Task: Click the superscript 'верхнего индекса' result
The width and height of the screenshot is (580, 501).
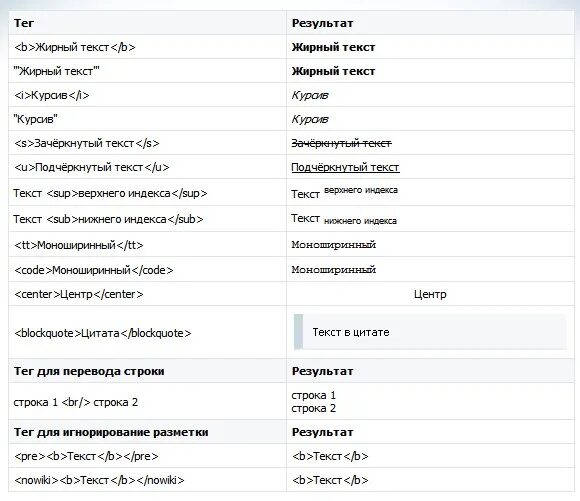Action: tap(361, 190)
